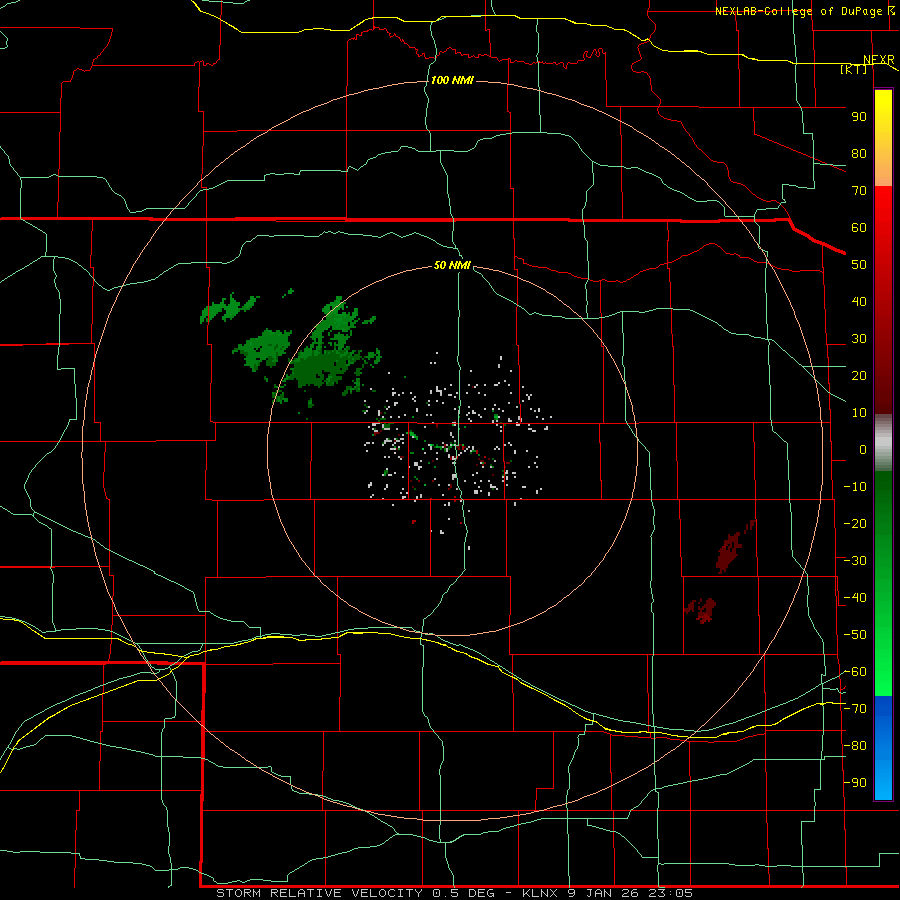Click the 0.5 DEG elevation text
Viewport: 900px width, 900px height.
click(469, 893)
